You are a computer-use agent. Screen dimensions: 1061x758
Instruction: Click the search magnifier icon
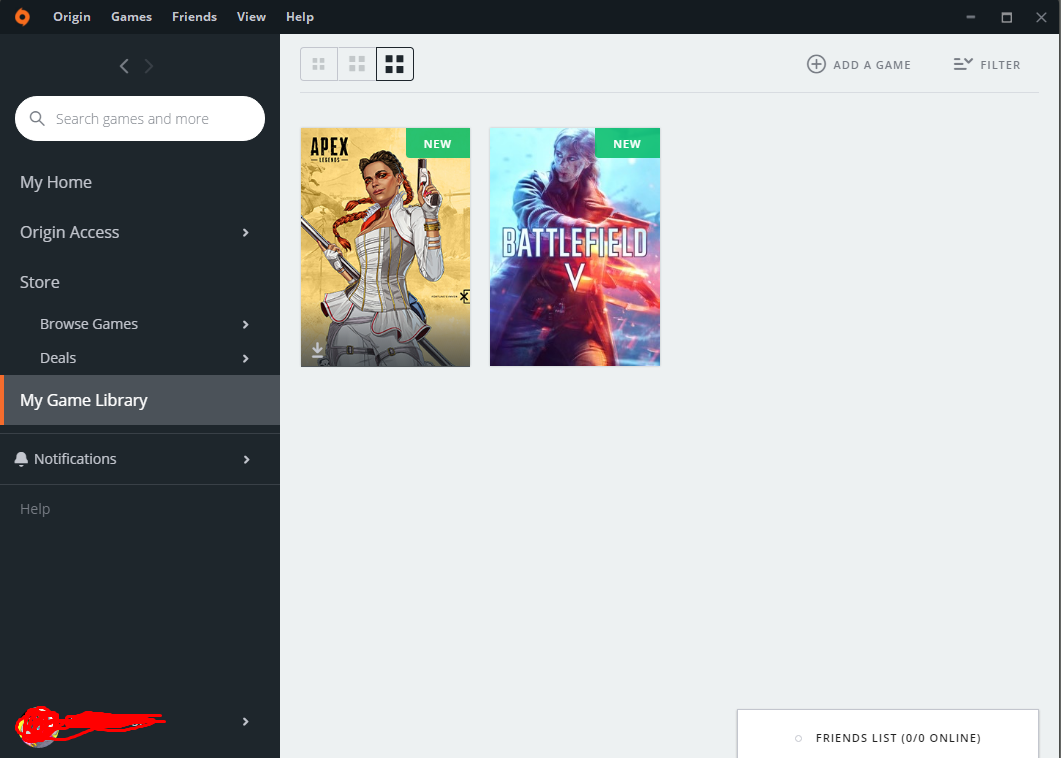coord(37,118)
